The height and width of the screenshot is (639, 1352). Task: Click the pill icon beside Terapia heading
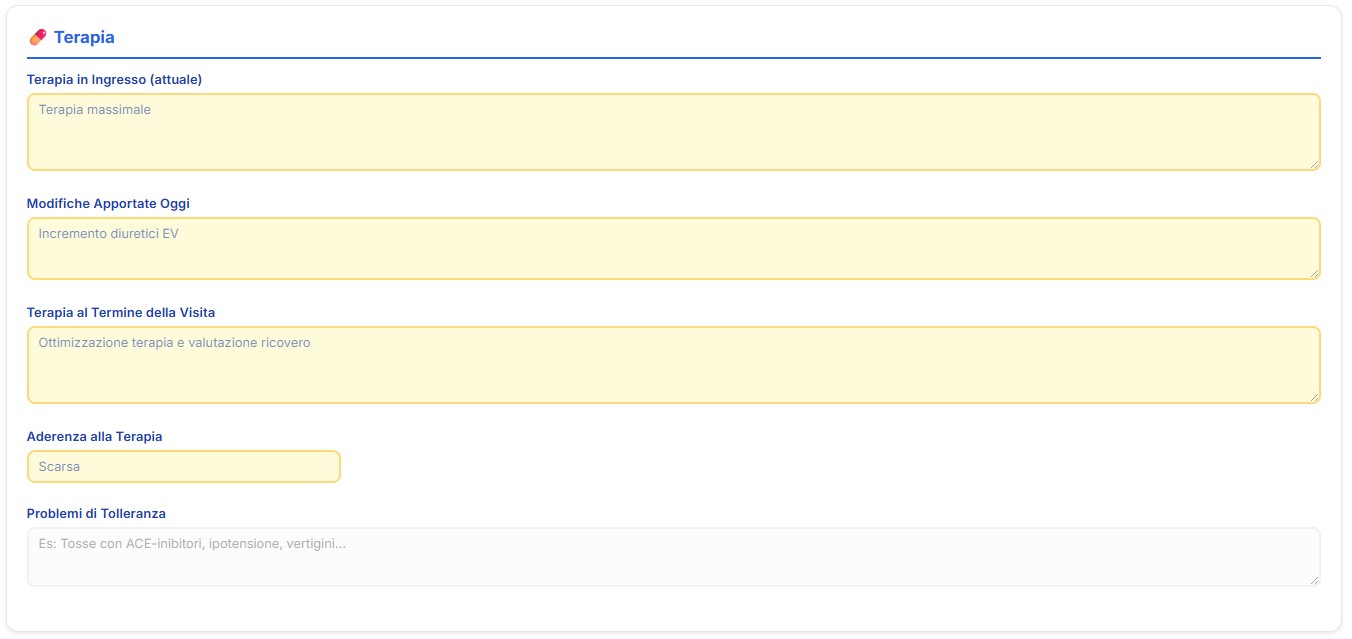click(x=38, y=37)
